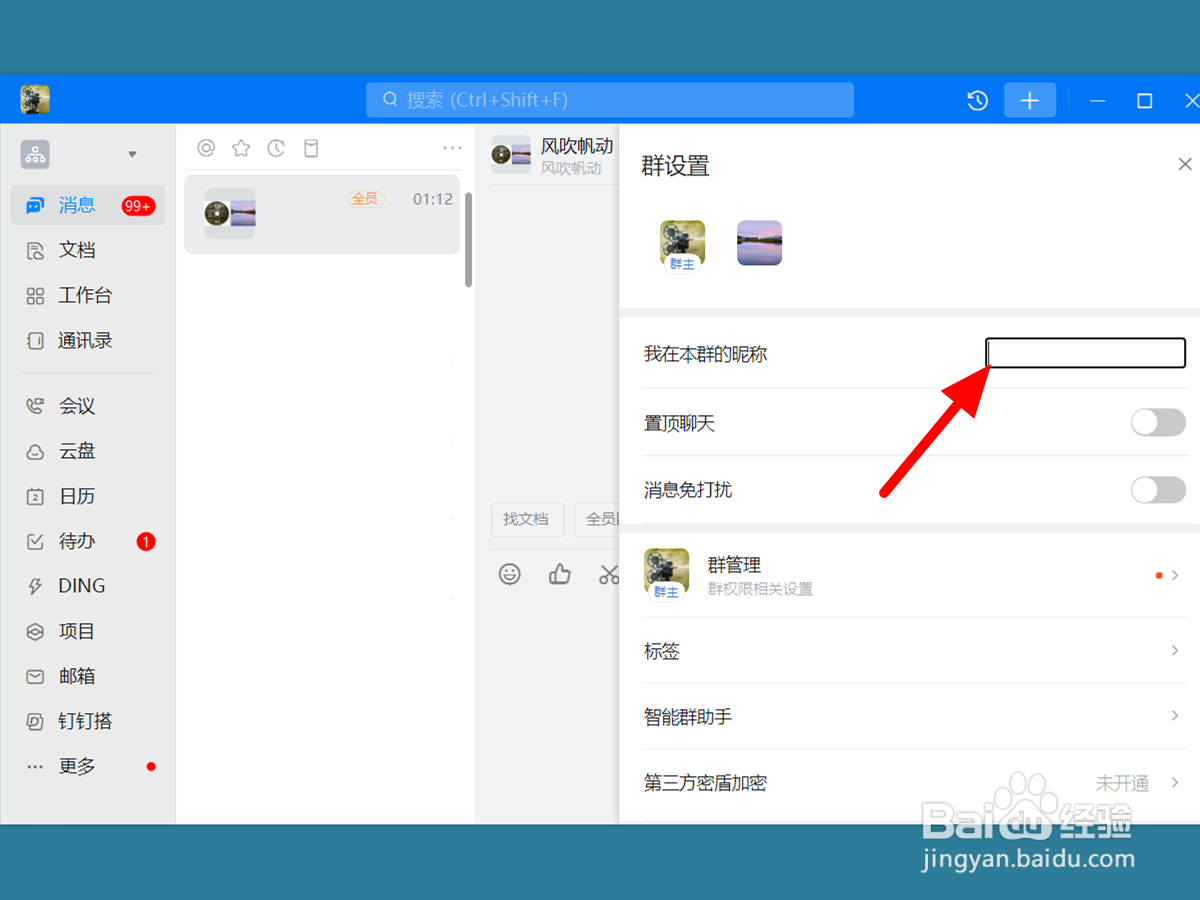Open the emoji picker in the chat toolbar
This screenshot has height=900, width=1200.
click(x=511, y=574)
